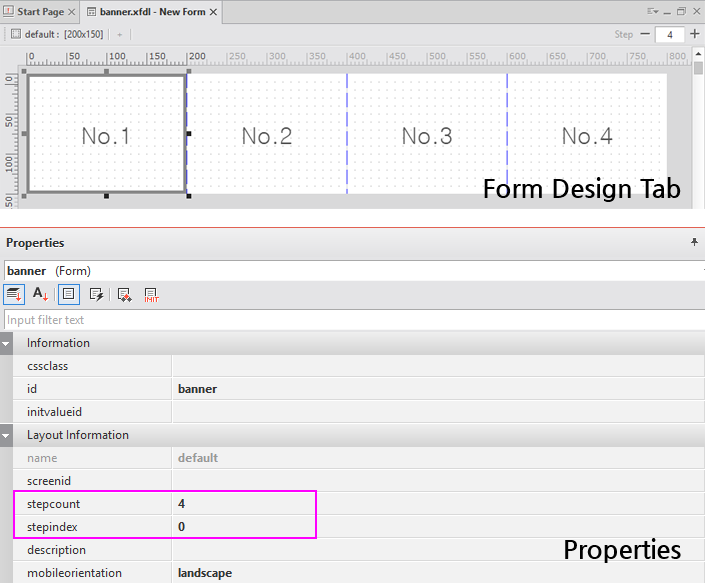Show the properties list view

pos(69,294)
